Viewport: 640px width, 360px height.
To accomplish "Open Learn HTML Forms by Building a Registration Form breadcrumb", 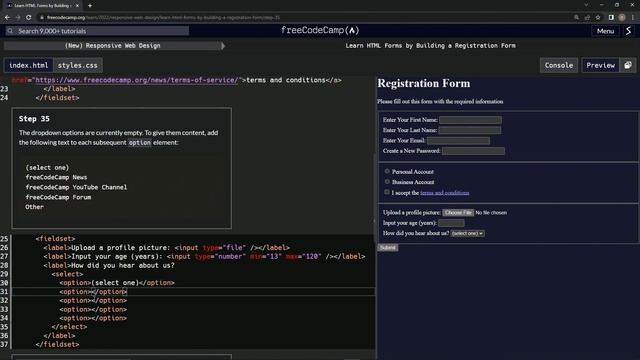I will 430,46.
